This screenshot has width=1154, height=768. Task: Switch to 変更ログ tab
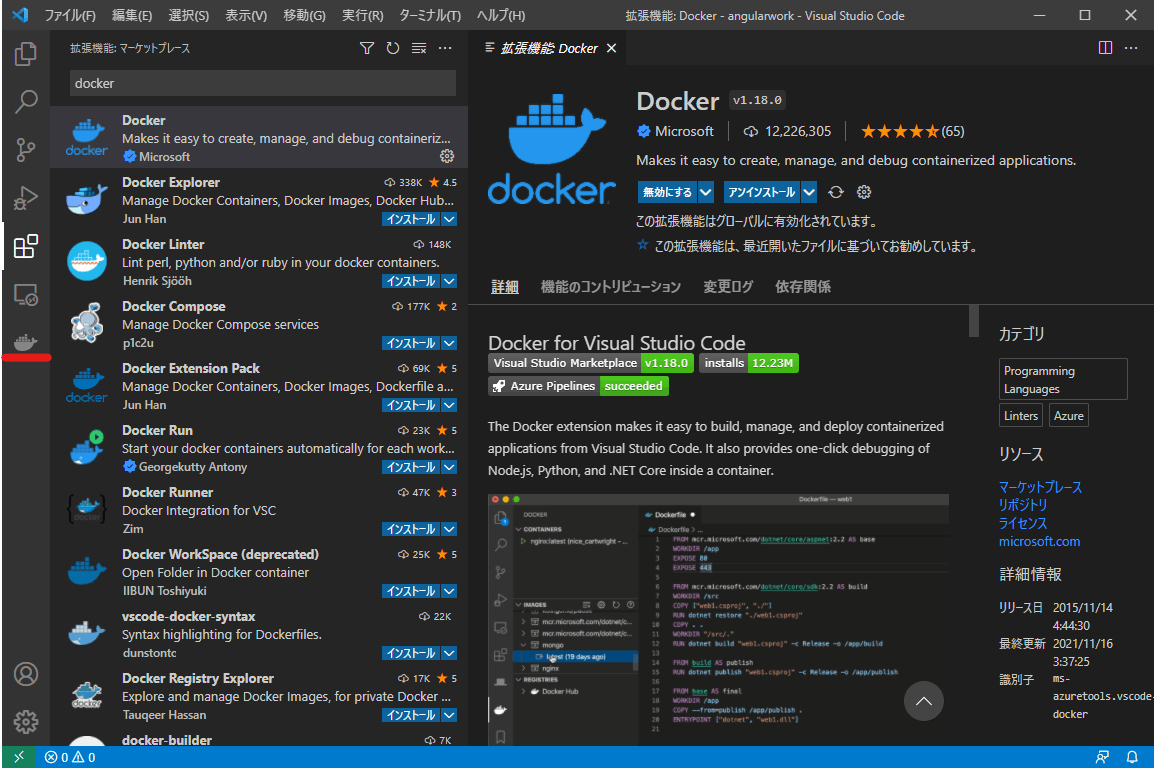click(727, 287)
